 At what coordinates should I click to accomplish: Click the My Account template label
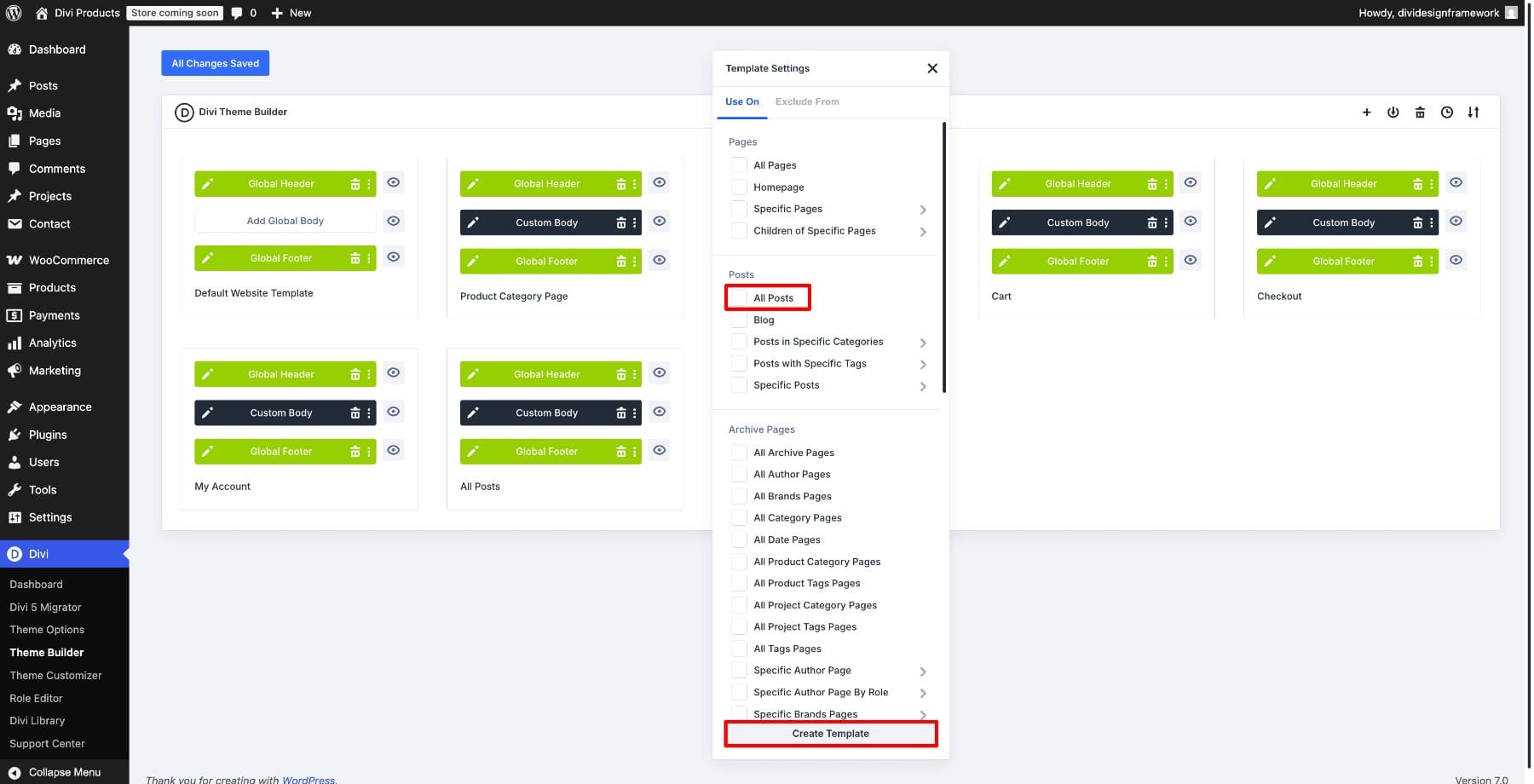222,487
